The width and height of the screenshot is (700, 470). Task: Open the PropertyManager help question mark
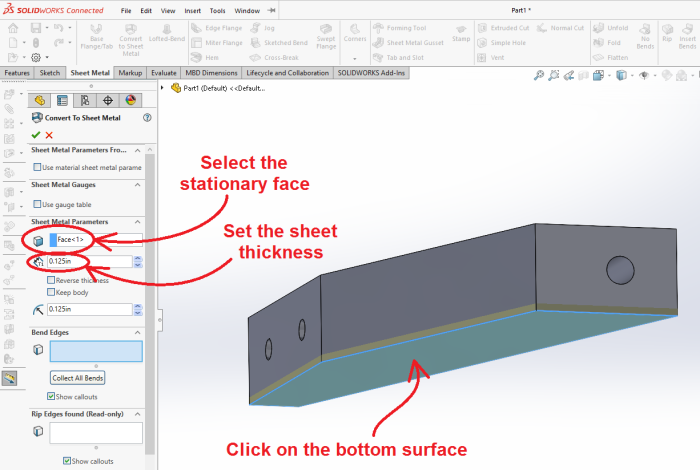point(147,117)
